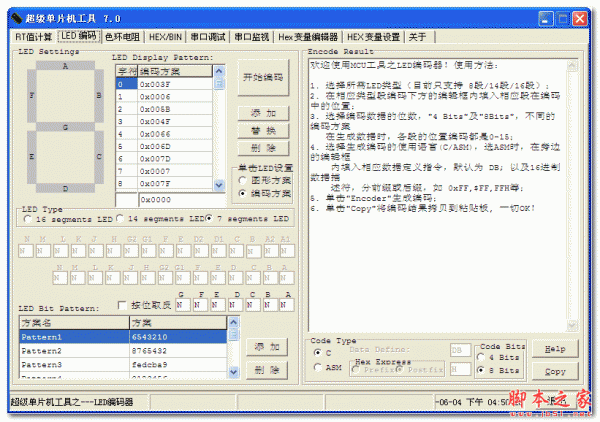Click the 0x0000 code input field
This screenshot has width=600, height=422.
(x=182, y=200)
